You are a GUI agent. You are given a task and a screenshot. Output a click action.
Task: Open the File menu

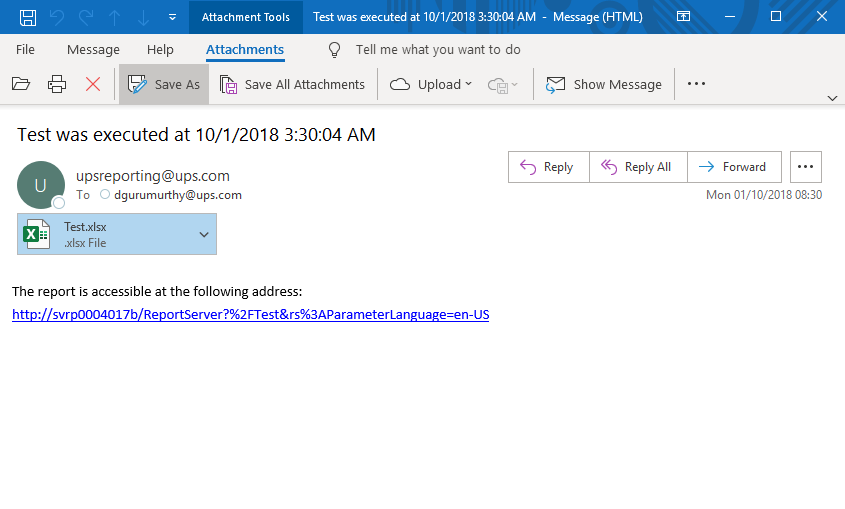25,50
